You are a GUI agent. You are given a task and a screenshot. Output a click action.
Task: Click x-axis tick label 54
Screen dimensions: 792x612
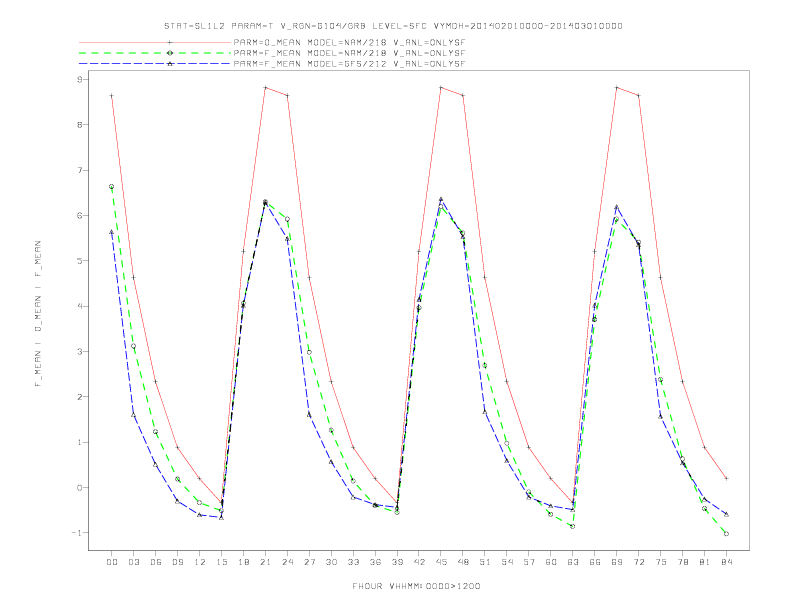(507, 562)
